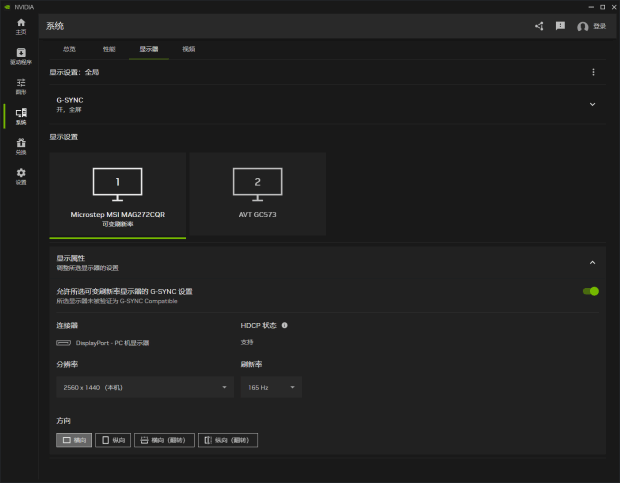Click the HDCP status info icon
The height and width of the screenshot is (483, 620).
coord(285,325)
